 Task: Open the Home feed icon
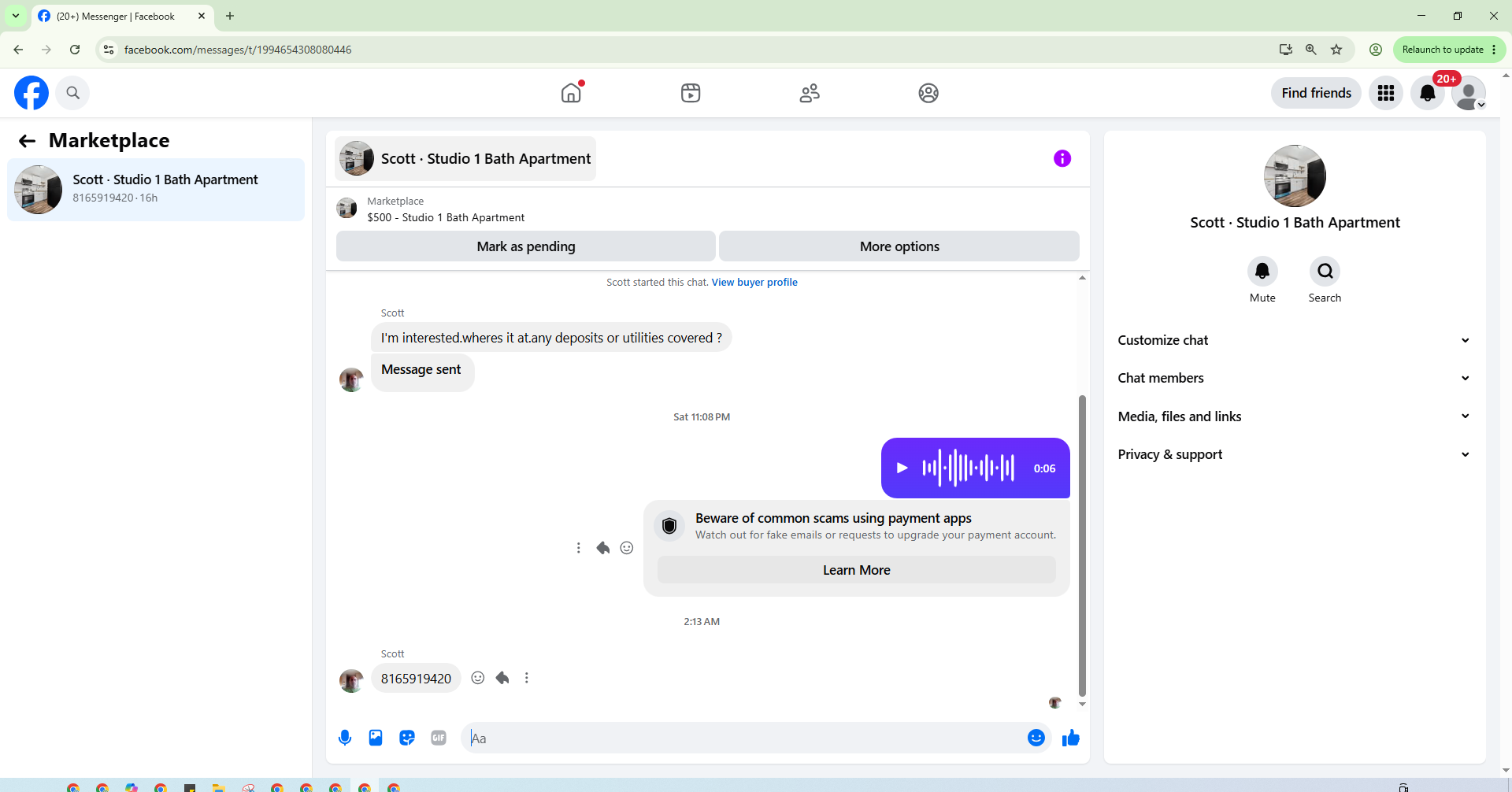[571, 93]
